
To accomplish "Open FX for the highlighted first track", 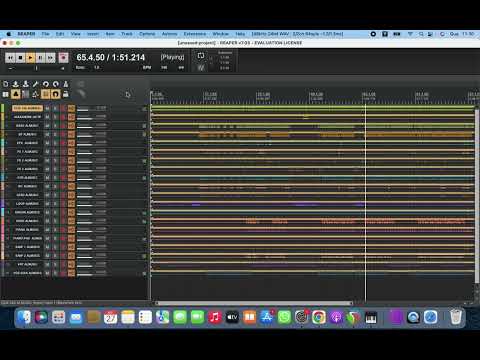I will [x=71, y=108].
